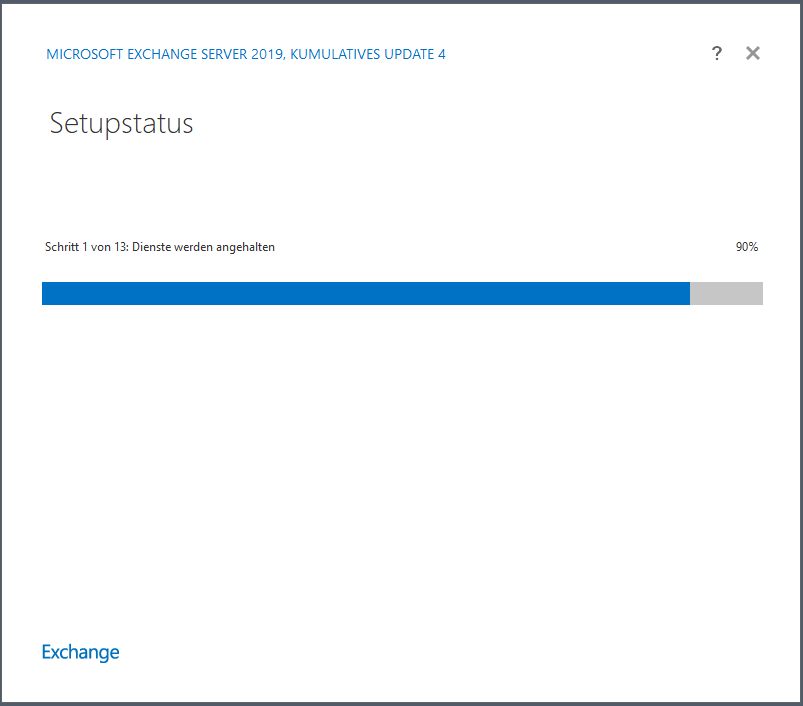Close the Exchange setup window
803x706 pixels.
tap(752, 53)
